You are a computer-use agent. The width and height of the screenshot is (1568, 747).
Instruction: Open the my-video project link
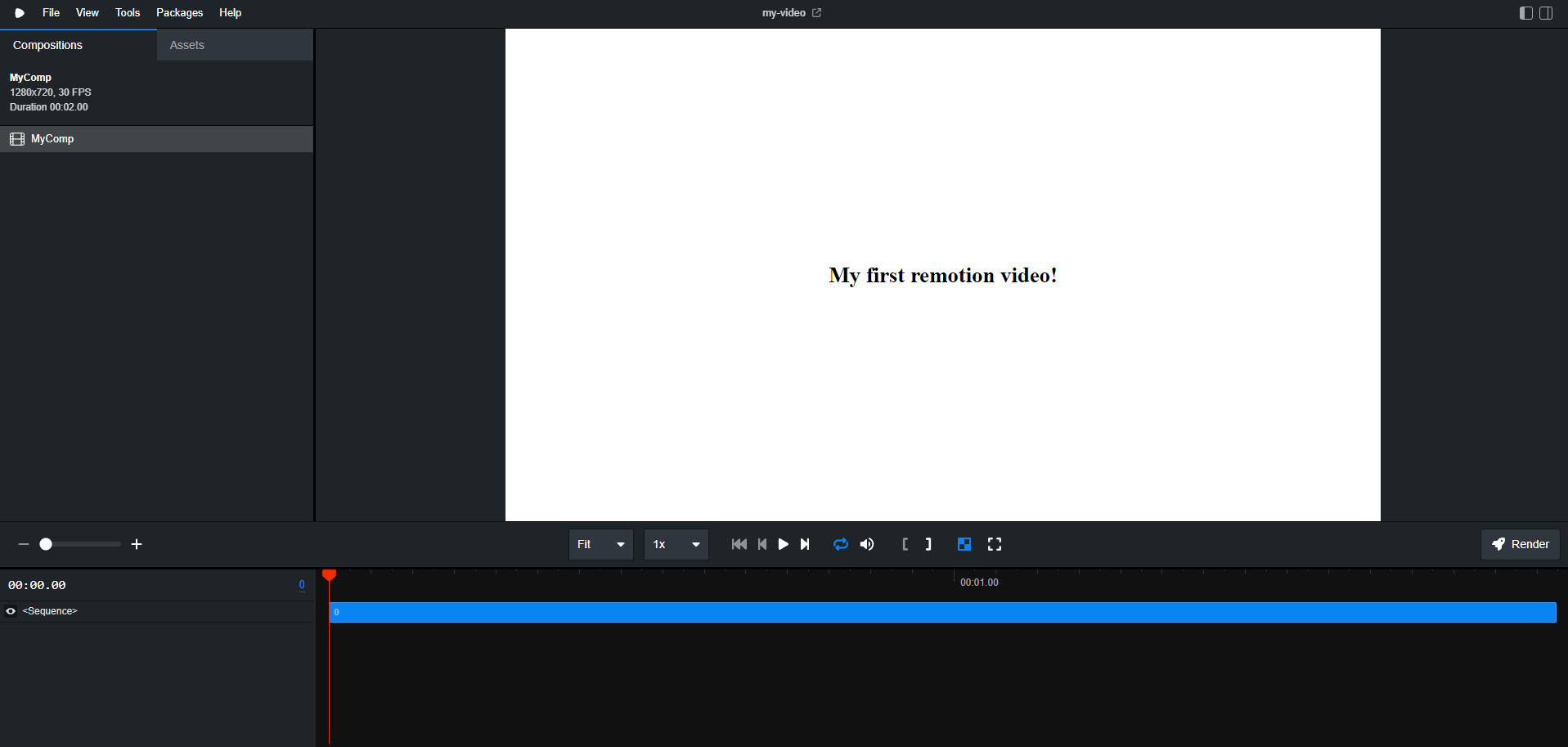click(x=791, y=13)
